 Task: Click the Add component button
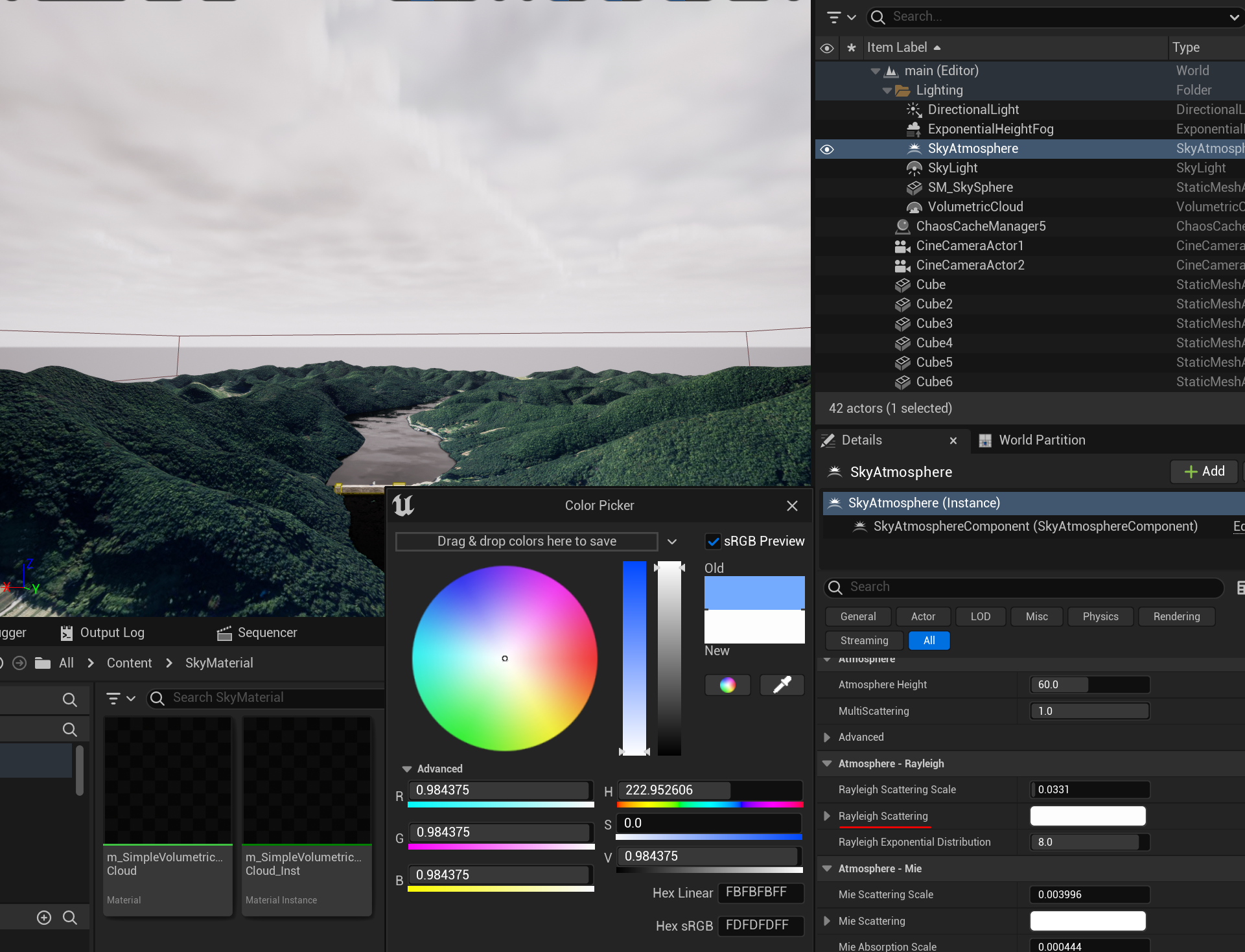(1204, 471)
